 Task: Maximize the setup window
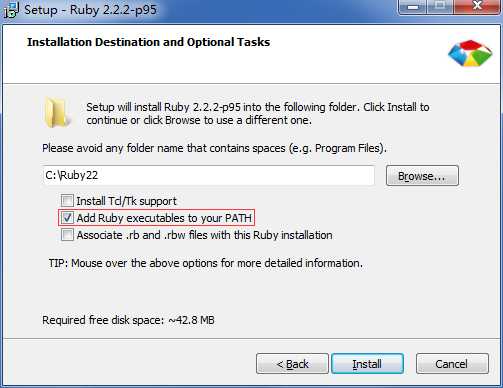(x=440, y=6)
